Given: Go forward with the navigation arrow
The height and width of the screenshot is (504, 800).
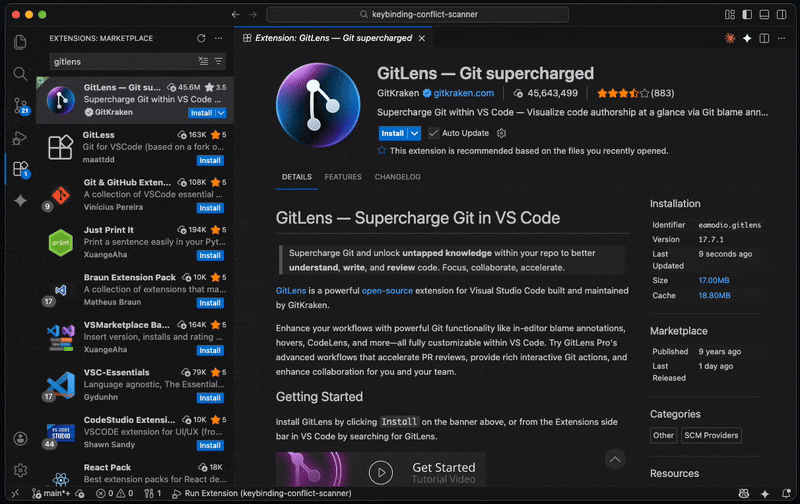Looking at the screenshot, I should click(x=253, y=14).
